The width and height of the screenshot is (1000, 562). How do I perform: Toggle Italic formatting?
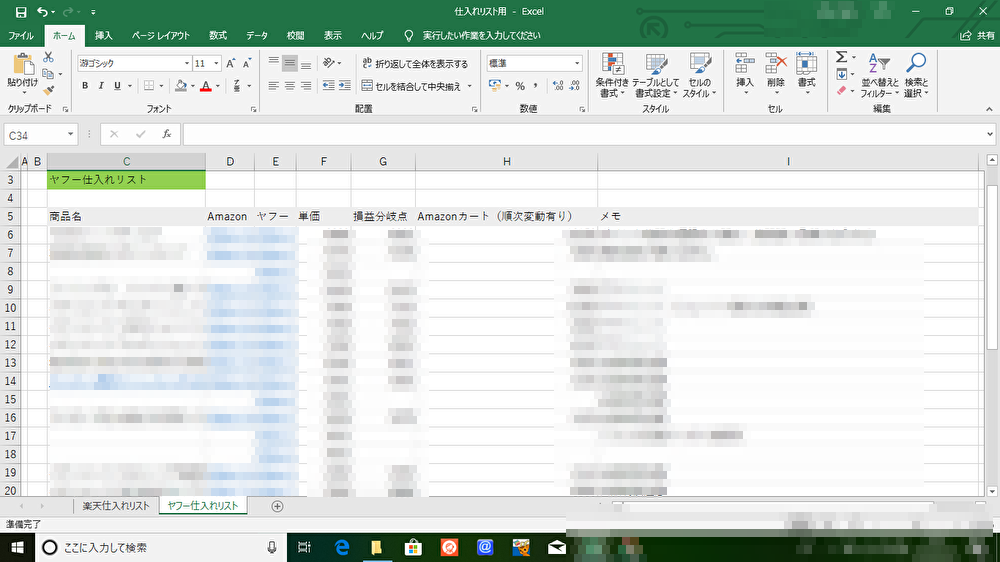point(101,86)
